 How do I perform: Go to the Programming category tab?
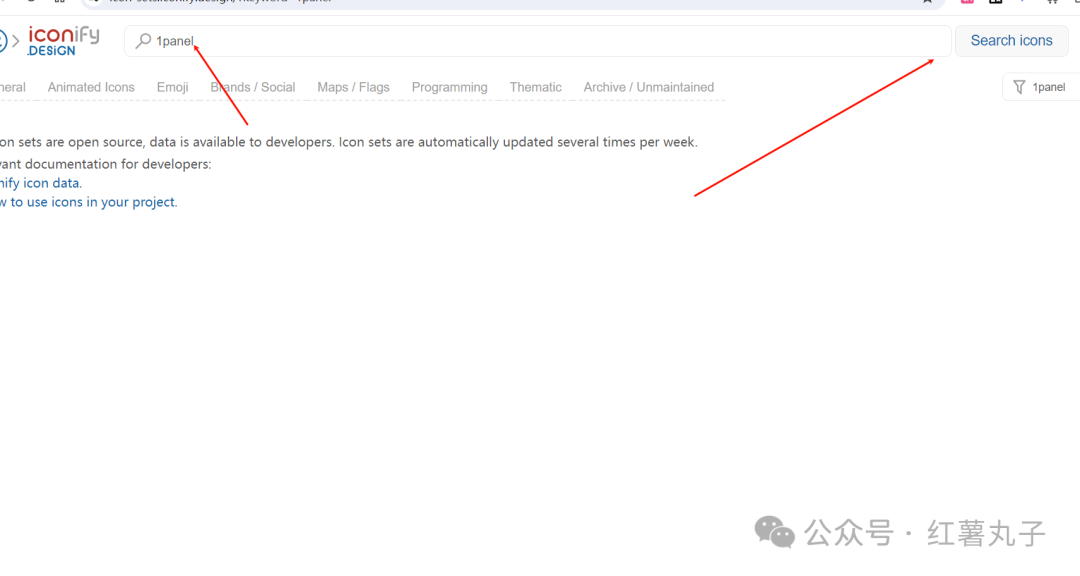[x=450, y=88]
